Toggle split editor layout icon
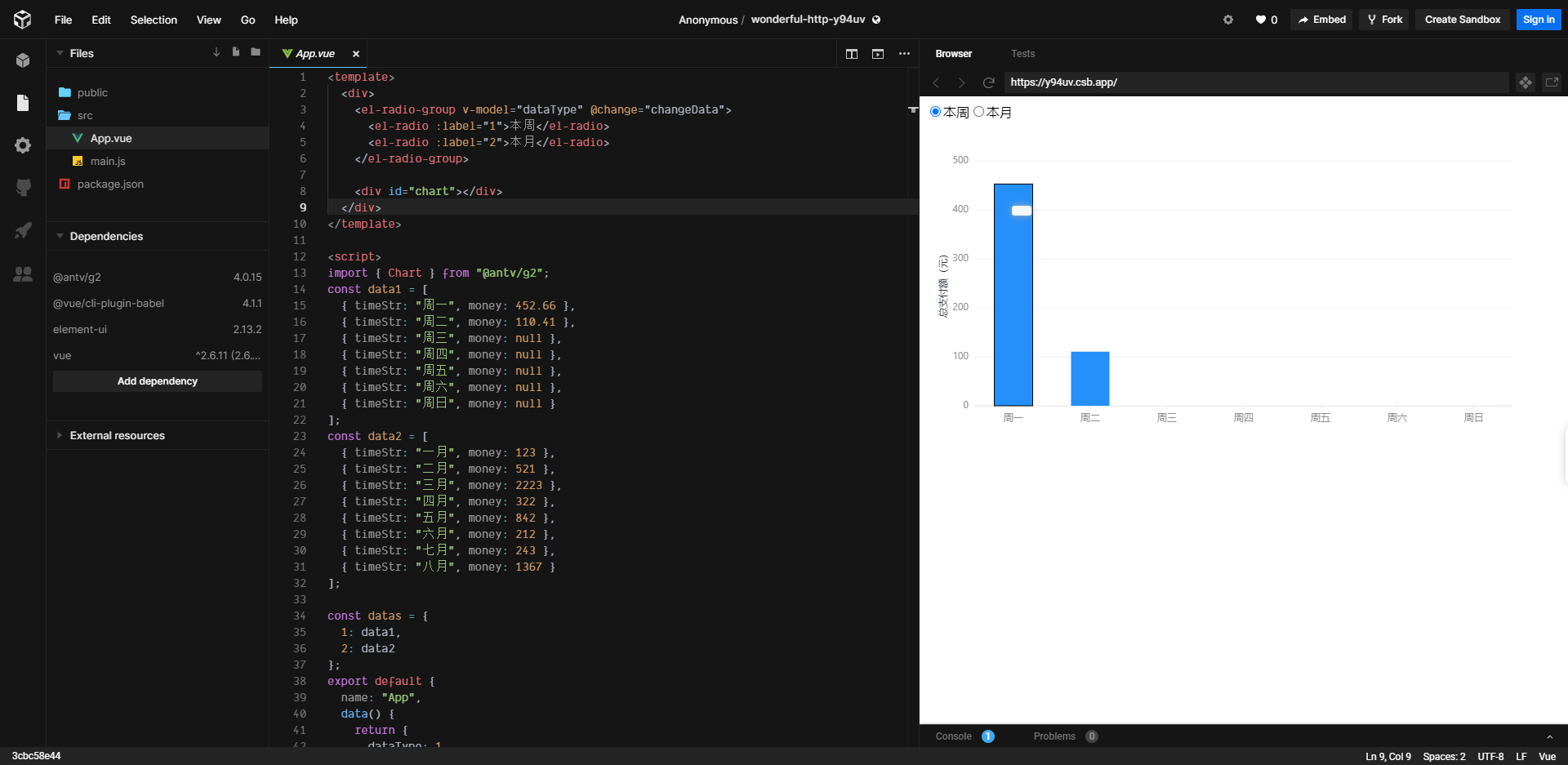The width and height of the screenshot is (1568, 765). click(852, 54)
